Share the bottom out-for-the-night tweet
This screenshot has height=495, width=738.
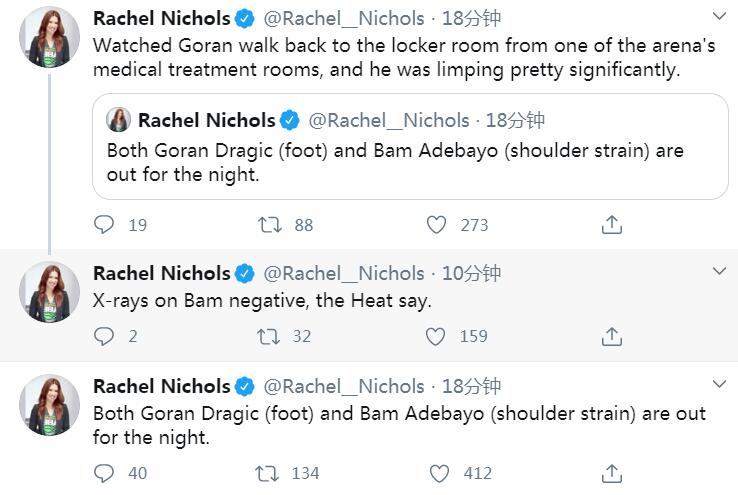coord(612,473)
